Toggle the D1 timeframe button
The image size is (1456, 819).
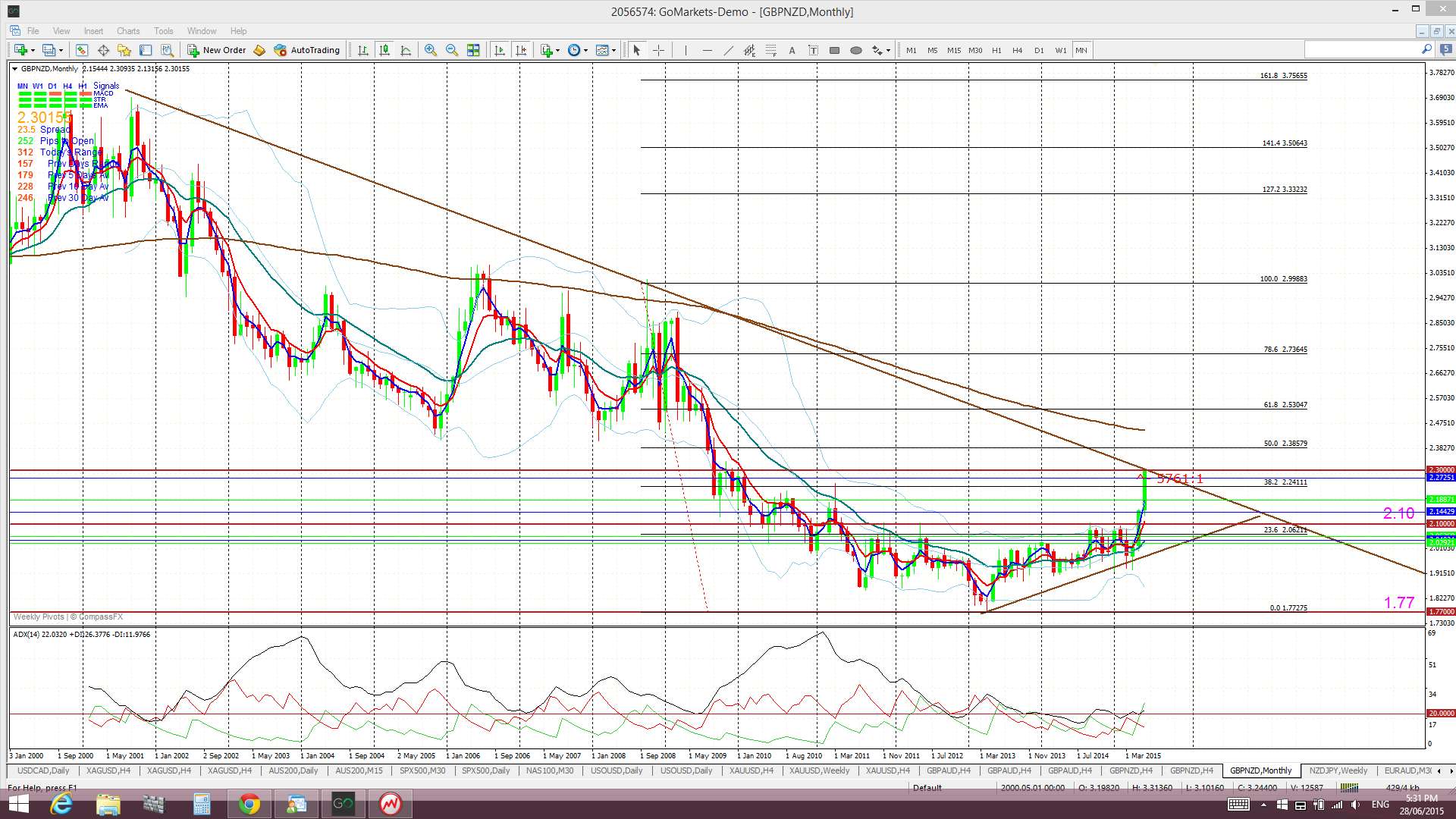pos(1038,50)
